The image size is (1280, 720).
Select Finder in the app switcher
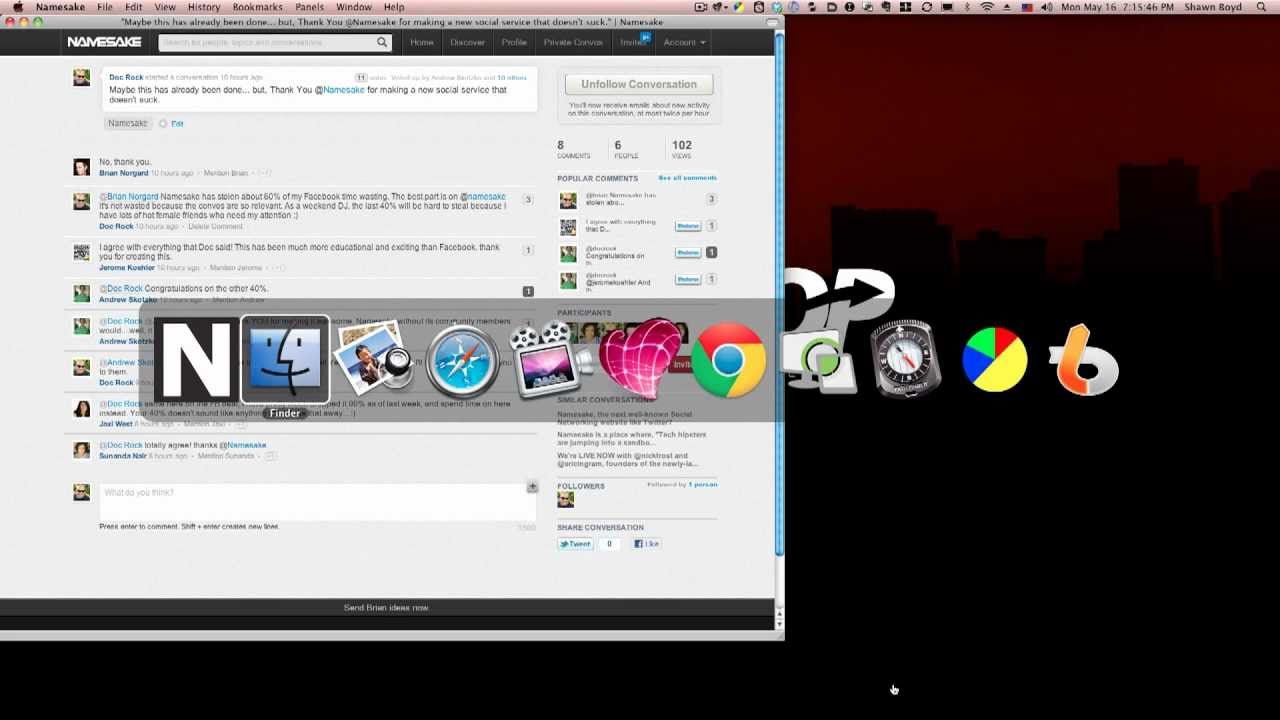click(x=285, y=360)
